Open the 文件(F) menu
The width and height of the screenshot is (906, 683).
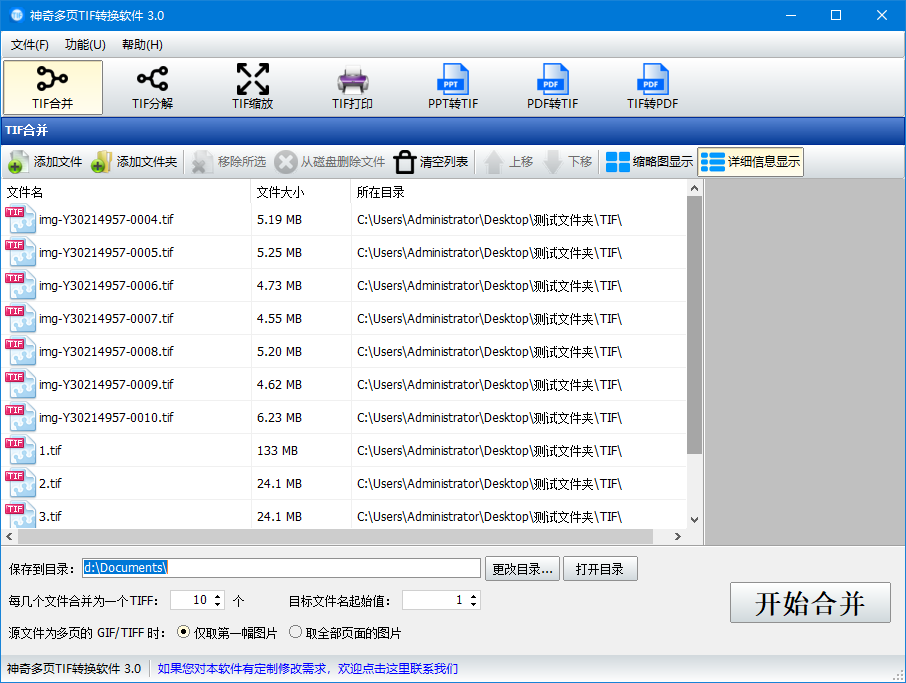(x=29, y=45)
